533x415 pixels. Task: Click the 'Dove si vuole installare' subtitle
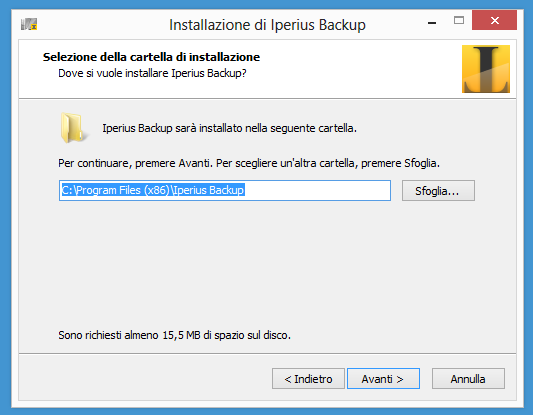click(152, 73)
